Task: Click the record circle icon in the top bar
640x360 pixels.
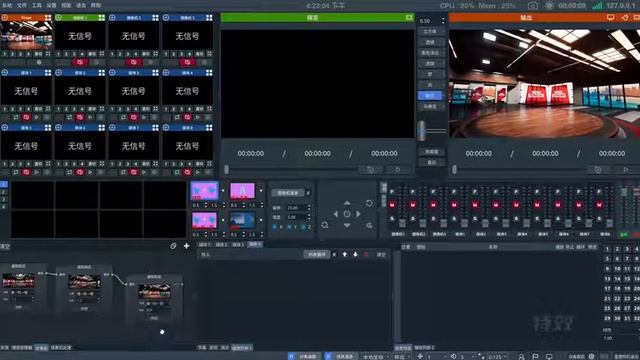Action: click(x=549, y=6)
